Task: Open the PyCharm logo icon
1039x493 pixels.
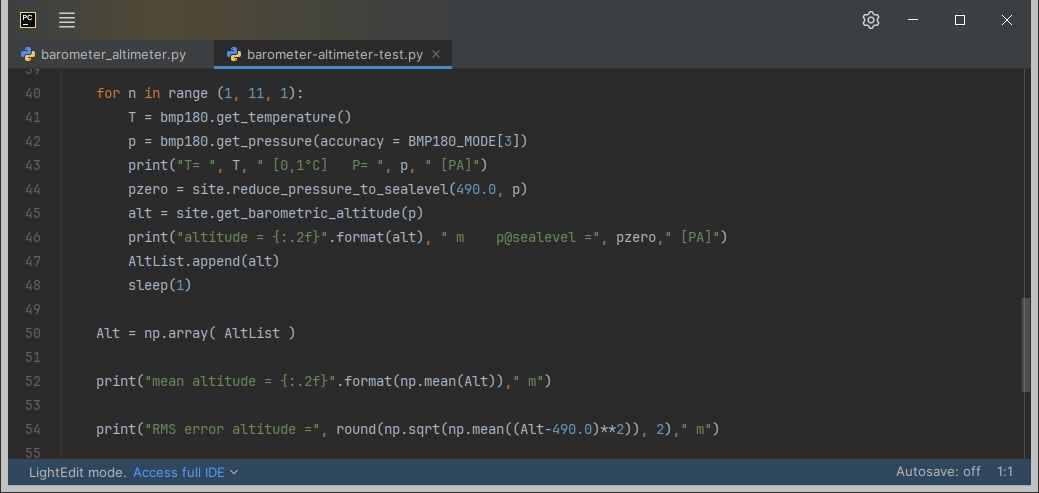Action: click(x=28, y=20)
